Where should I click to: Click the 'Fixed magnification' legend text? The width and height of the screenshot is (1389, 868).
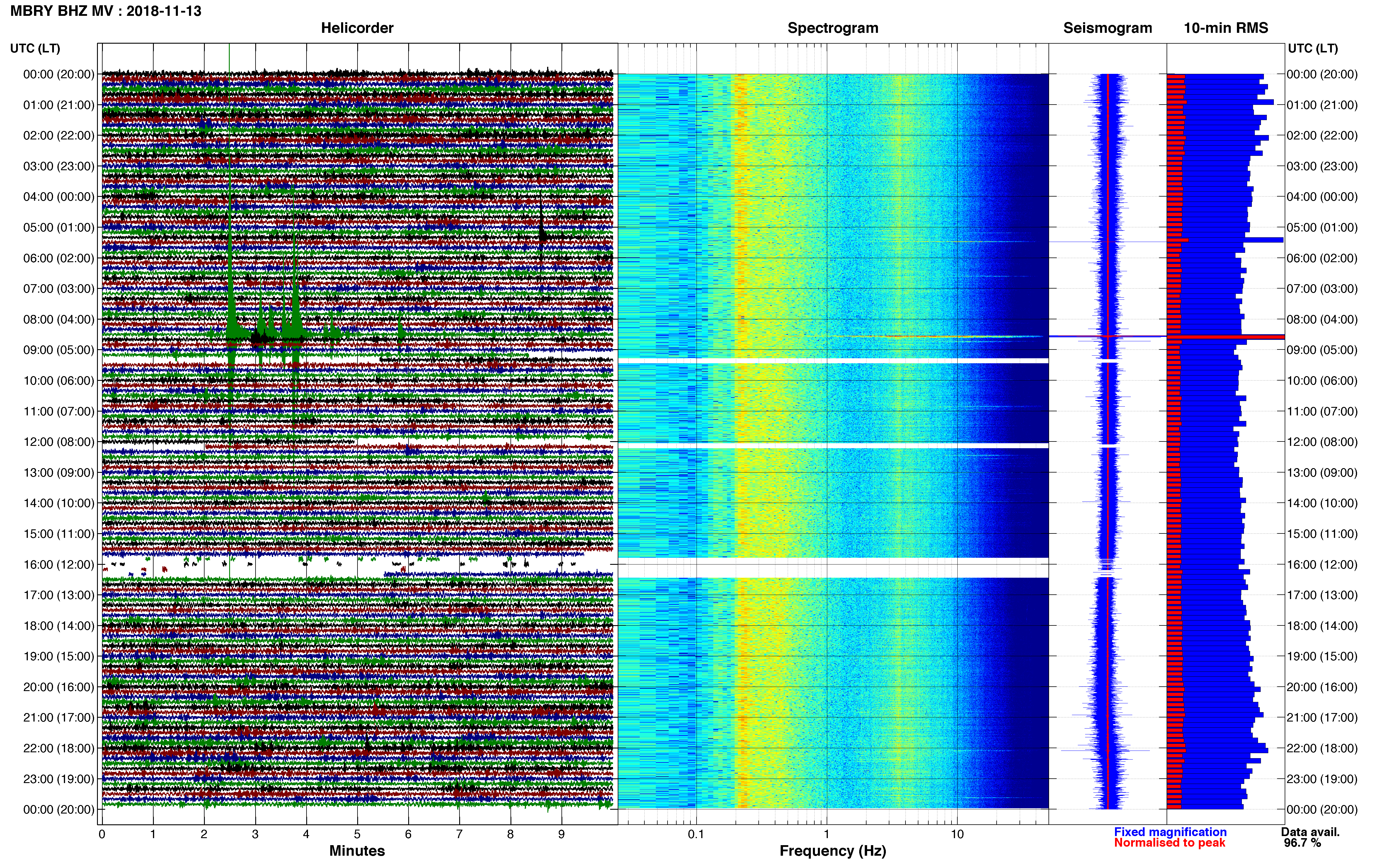(x=1170, y=832)
